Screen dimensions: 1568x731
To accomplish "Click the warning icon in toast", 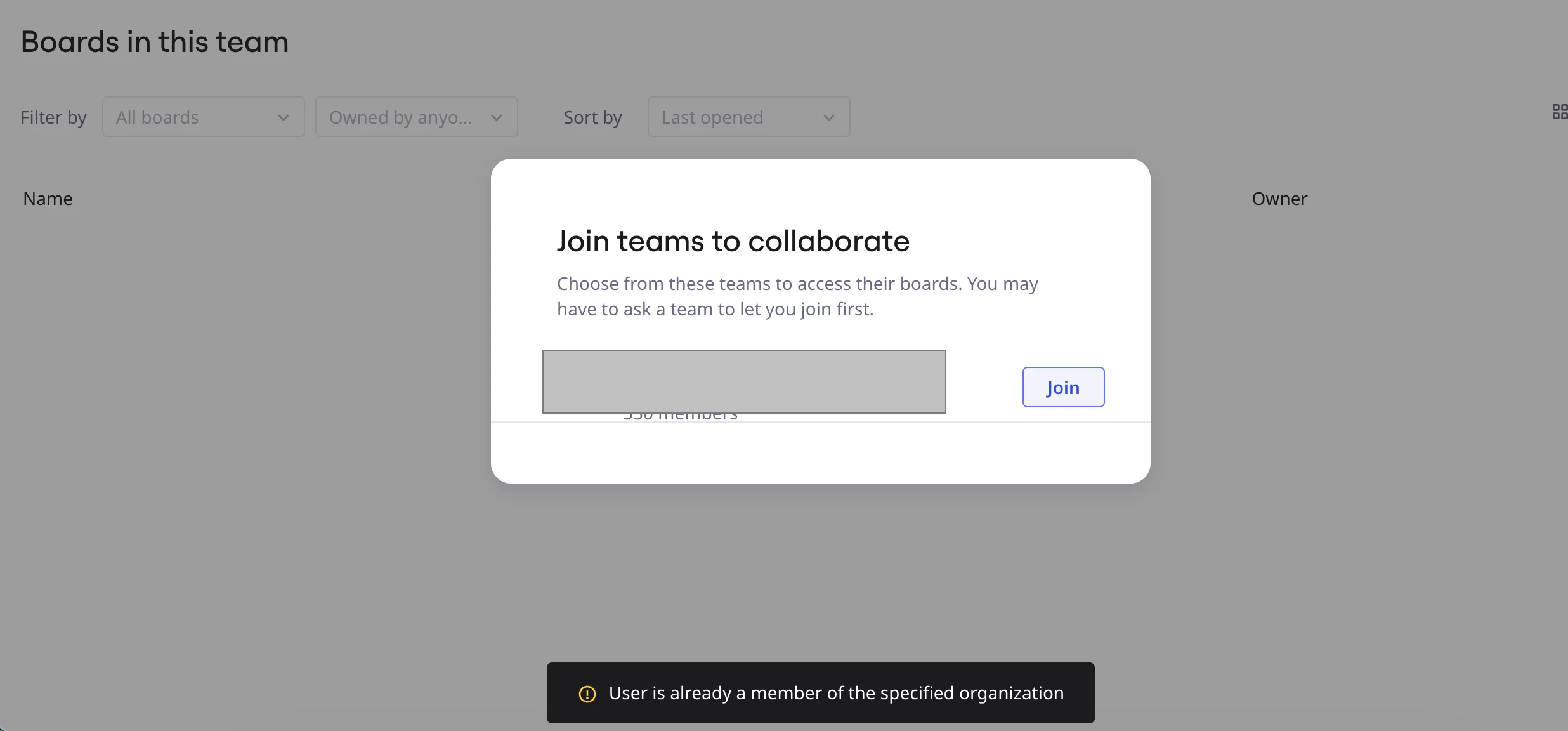I will 587,694.
